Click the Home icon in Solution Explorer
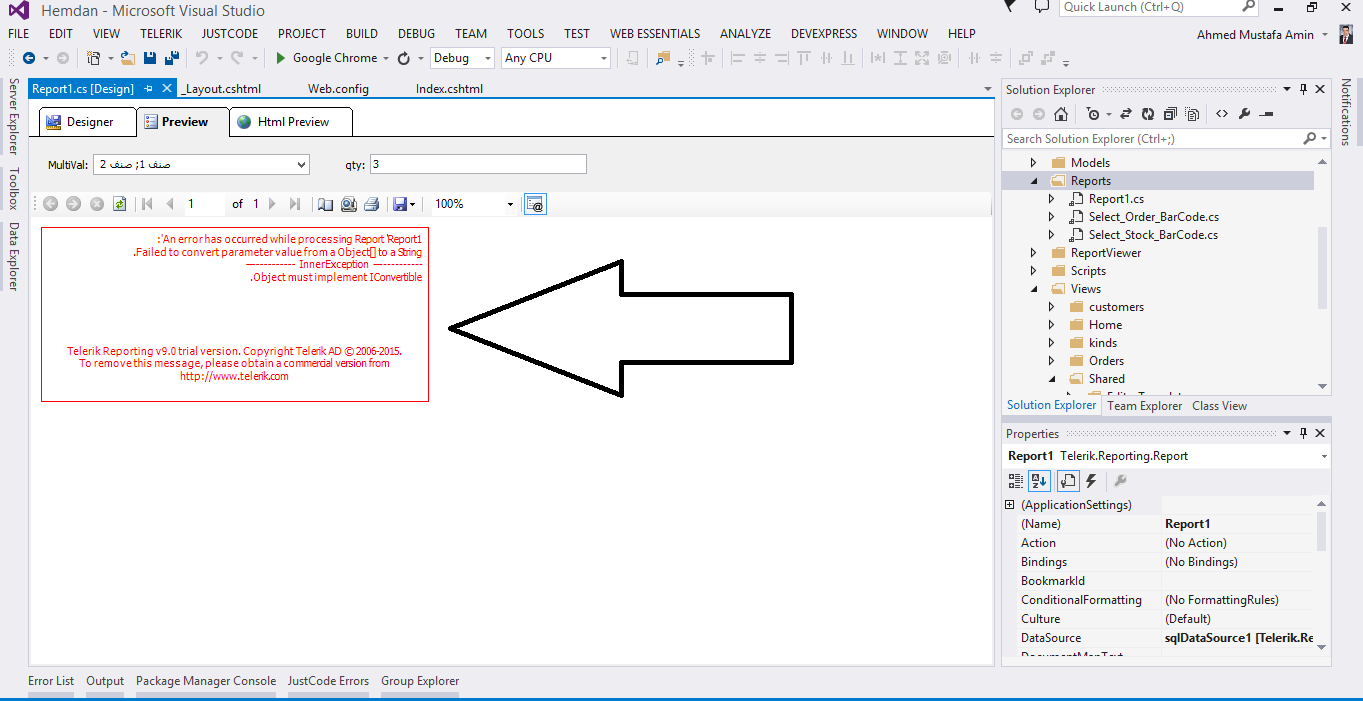Screen dimensions: 1363x701 (x=1061, y=114)
